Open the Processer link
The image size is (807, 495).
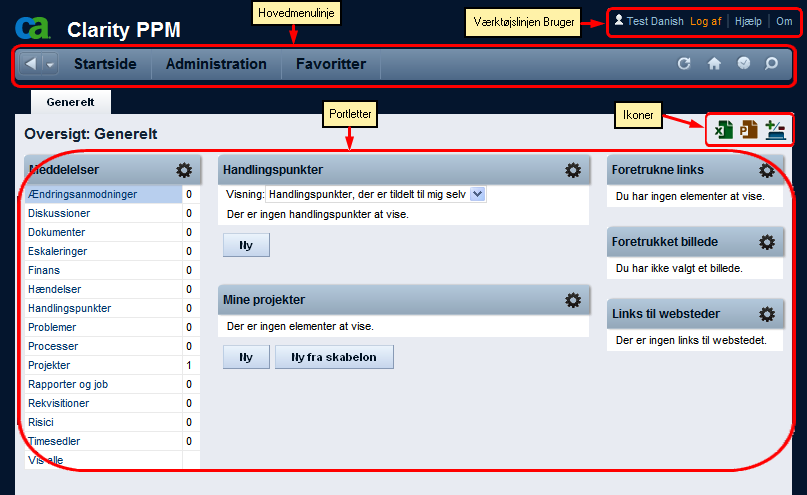point(52,346)
